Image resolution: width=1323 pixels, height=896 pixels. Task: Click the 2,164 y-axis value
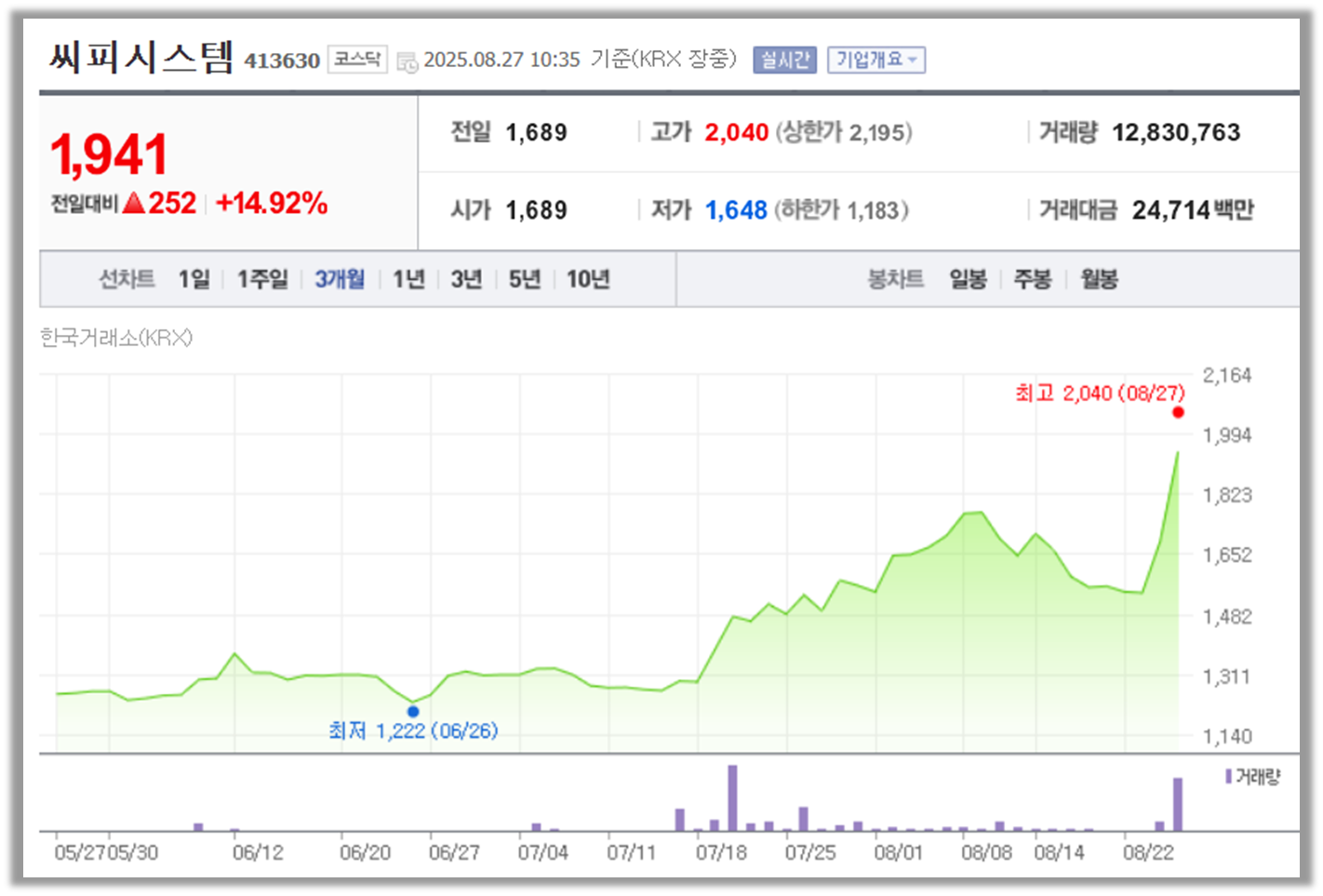(1227, 376)
